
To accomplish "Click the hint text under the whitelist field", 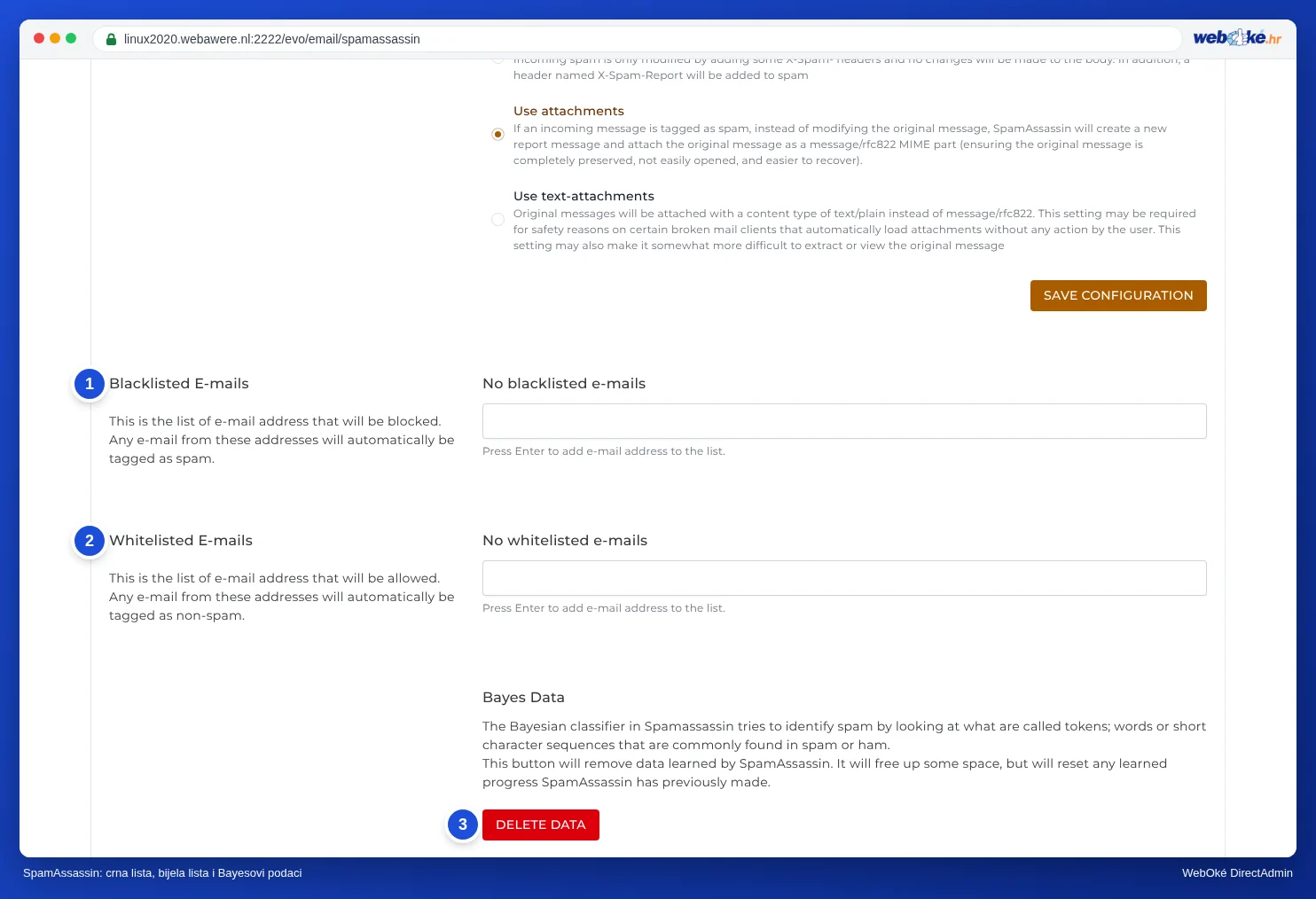I will (604, 608).
